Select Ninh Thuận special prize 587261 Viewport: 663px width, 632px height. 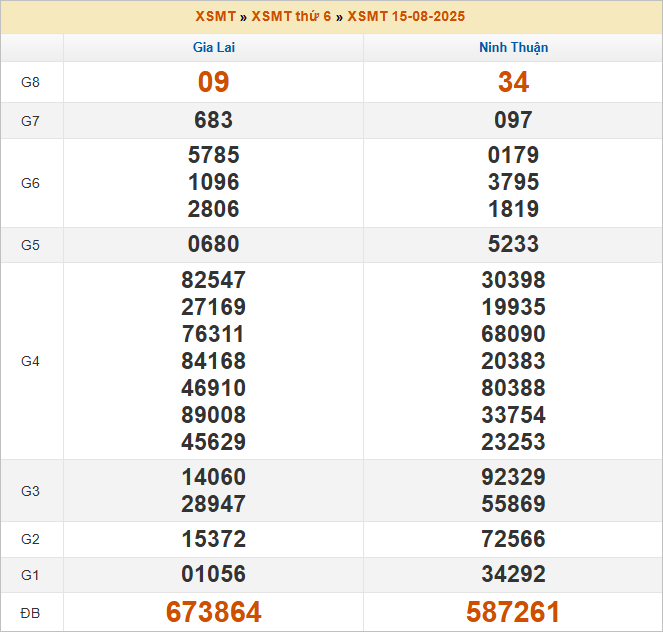[x=513, y=612]
